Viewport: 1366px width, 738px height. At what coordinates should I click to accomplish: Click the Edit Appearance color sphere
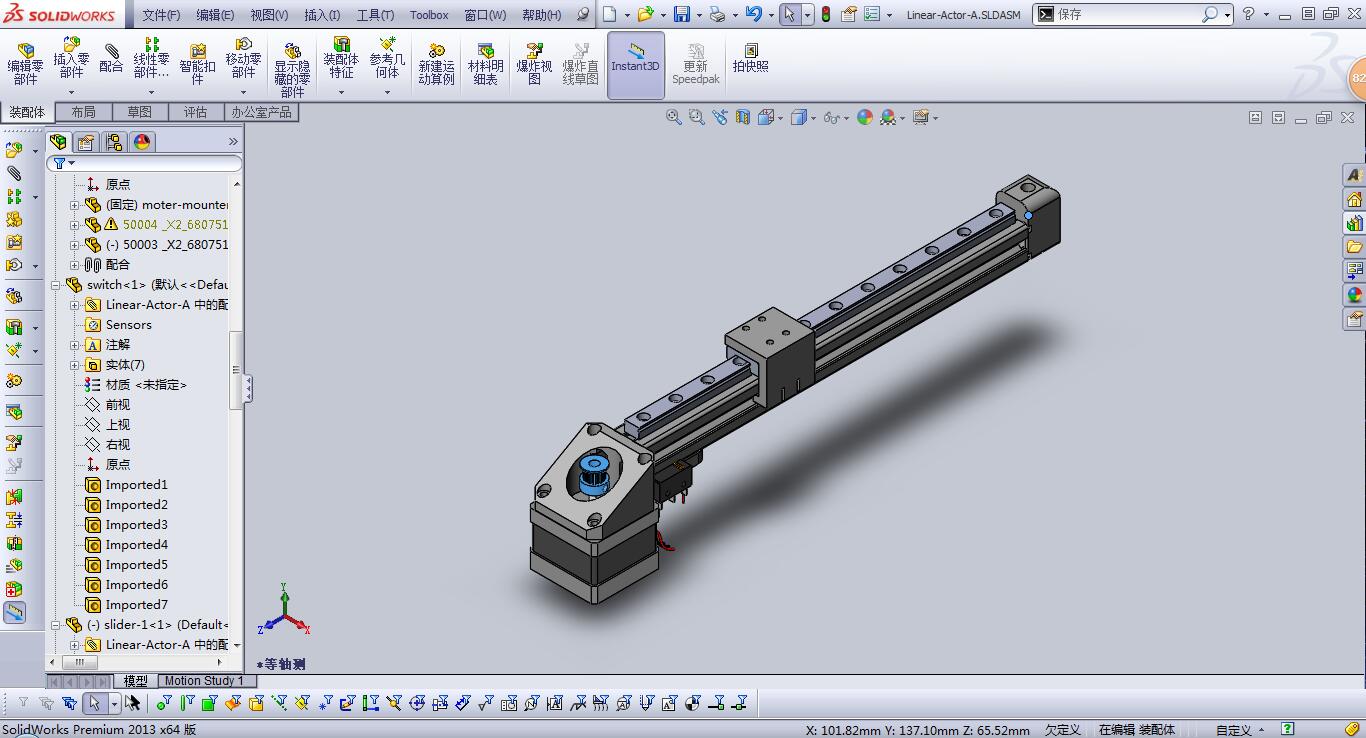click(864, 117)
